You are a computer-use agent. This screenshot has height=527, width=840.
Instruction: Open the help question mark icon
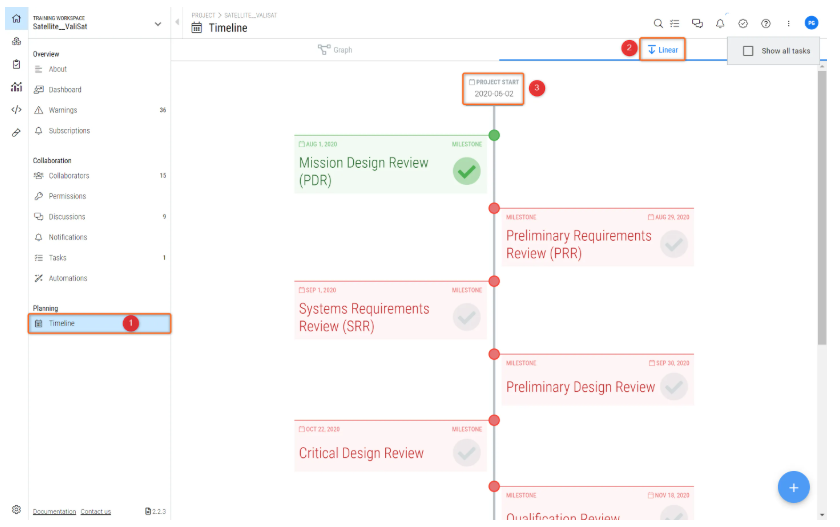pyautogui.click(x=766, y=23)
